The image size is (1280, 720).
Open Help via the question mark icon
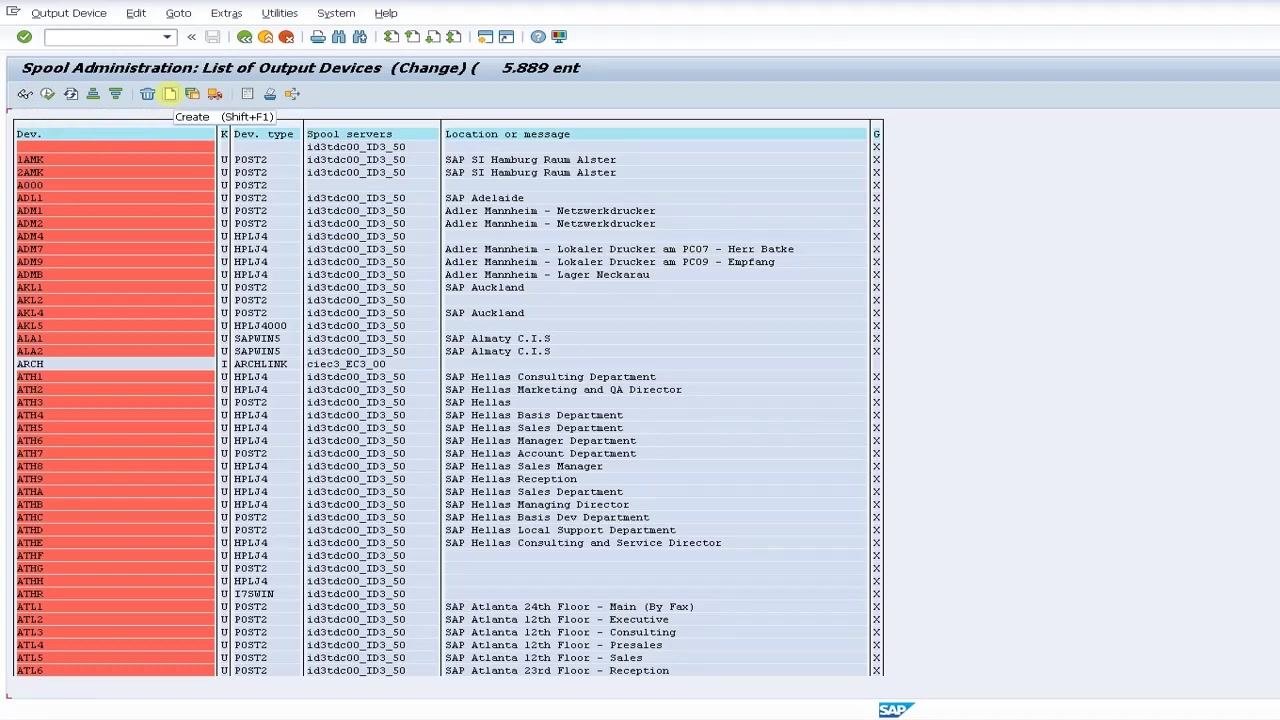(x=538, y=37)
